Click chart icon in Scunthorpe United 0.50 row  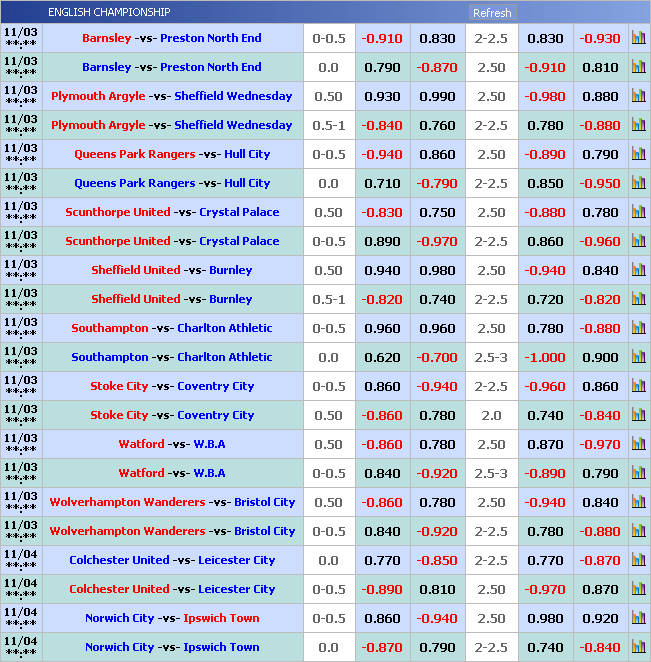(638, 213)
